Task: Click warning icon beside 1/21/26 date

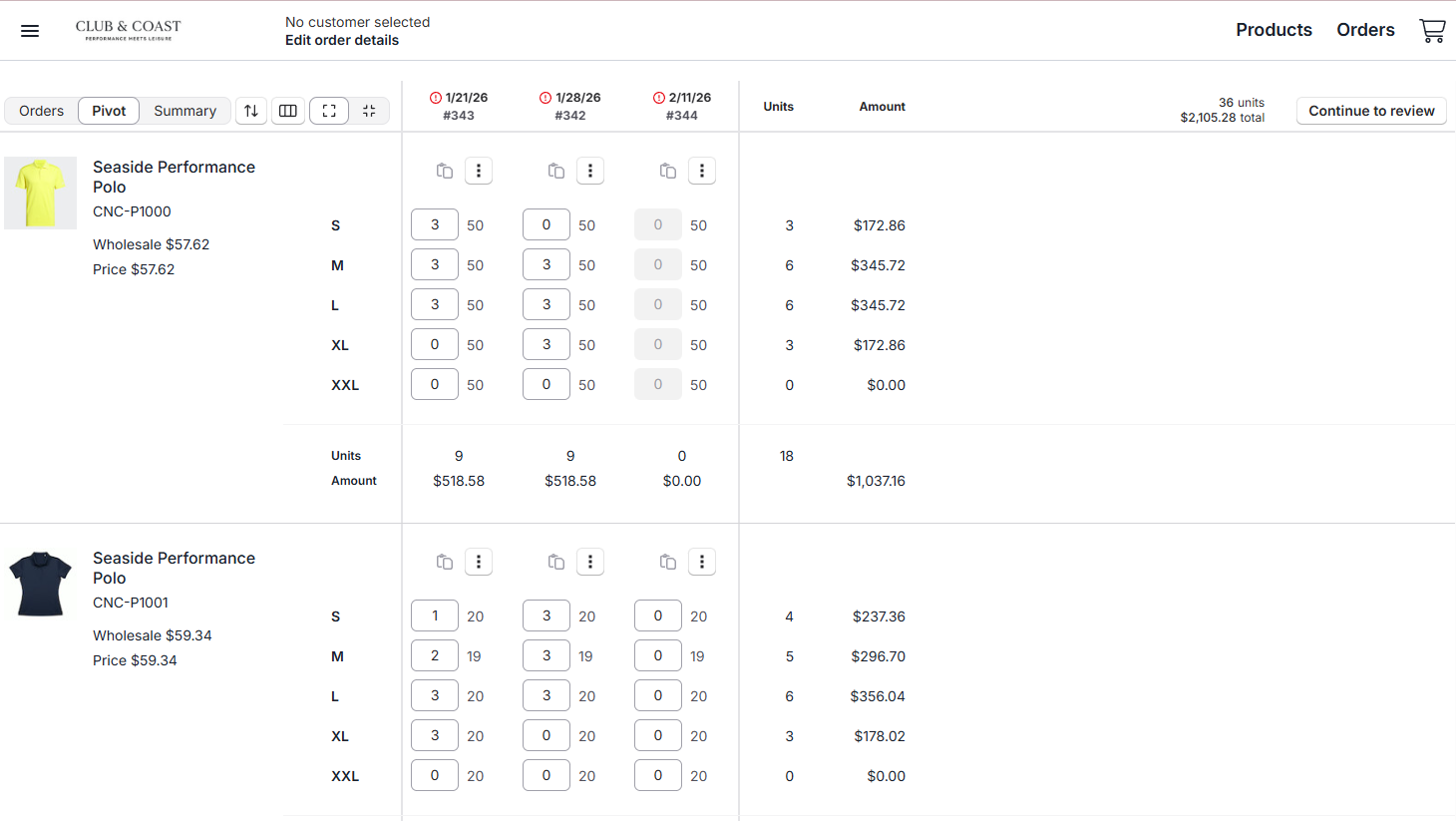Action: [x=436, y=98]
